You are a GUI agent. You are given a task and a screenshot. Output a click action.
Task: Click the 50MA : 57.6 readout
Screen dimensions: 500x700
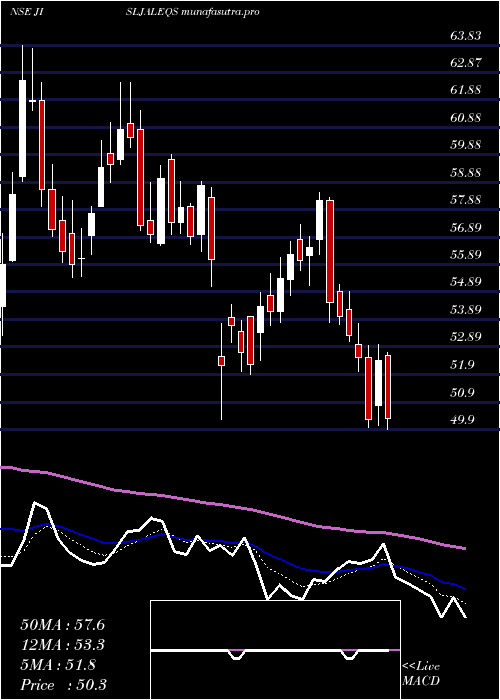click(x=63, y=625)
